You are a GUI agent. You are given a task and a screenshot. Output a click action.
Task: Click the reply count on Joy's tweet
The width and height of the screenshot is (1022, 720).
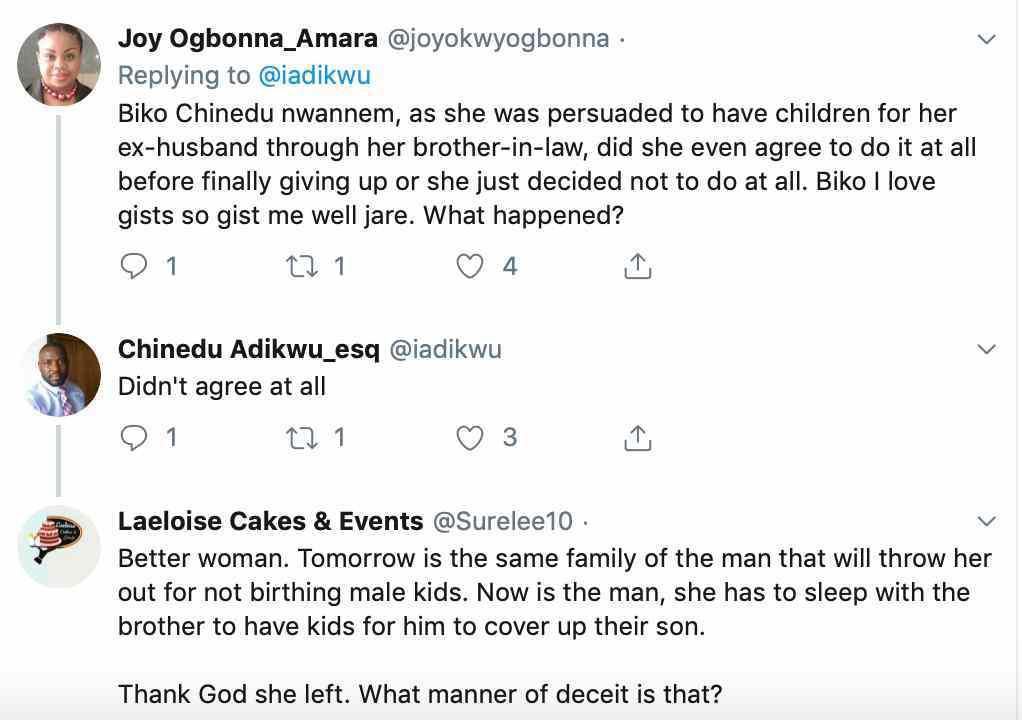pyautogui.click(x=172, y=265)
